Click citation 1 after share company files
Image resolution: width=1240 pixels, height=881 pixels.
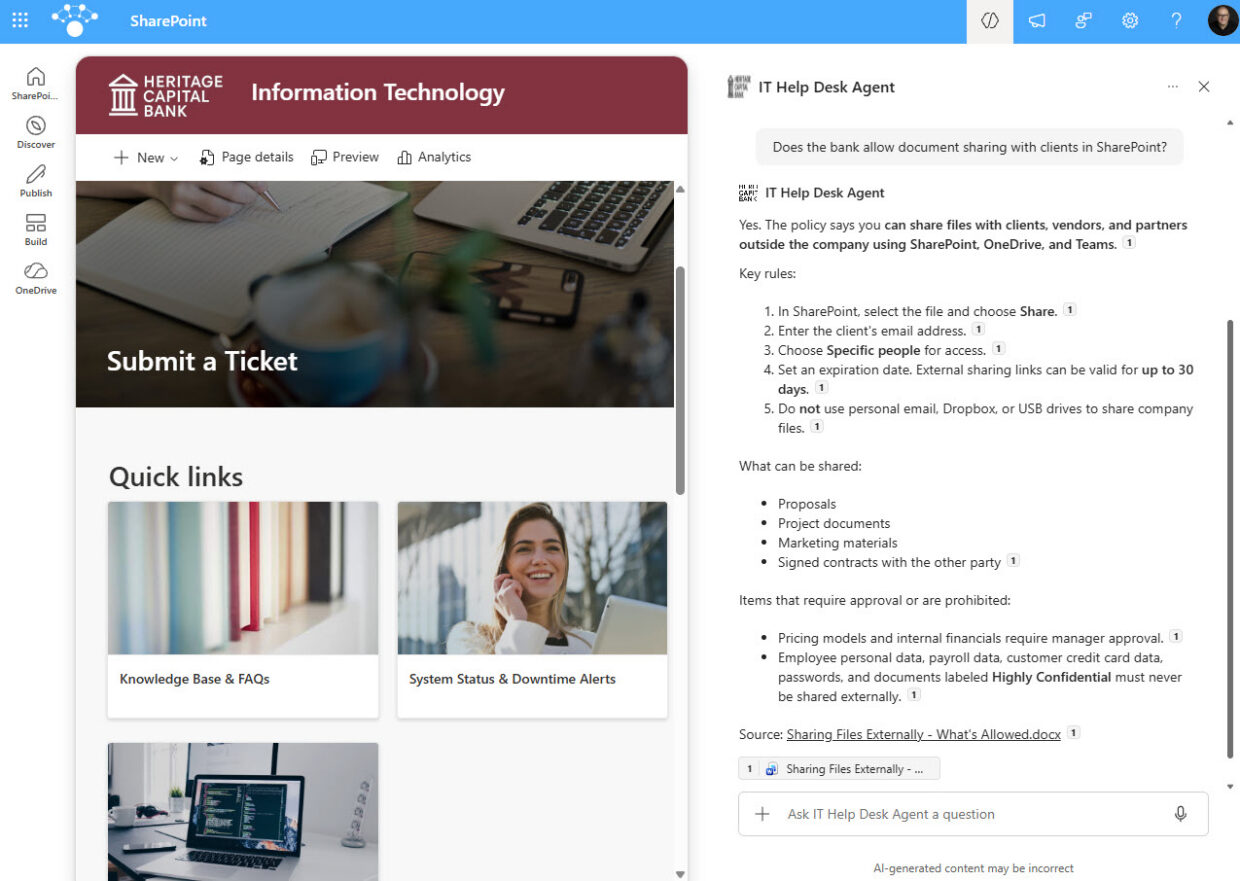(x=816, y=426)
